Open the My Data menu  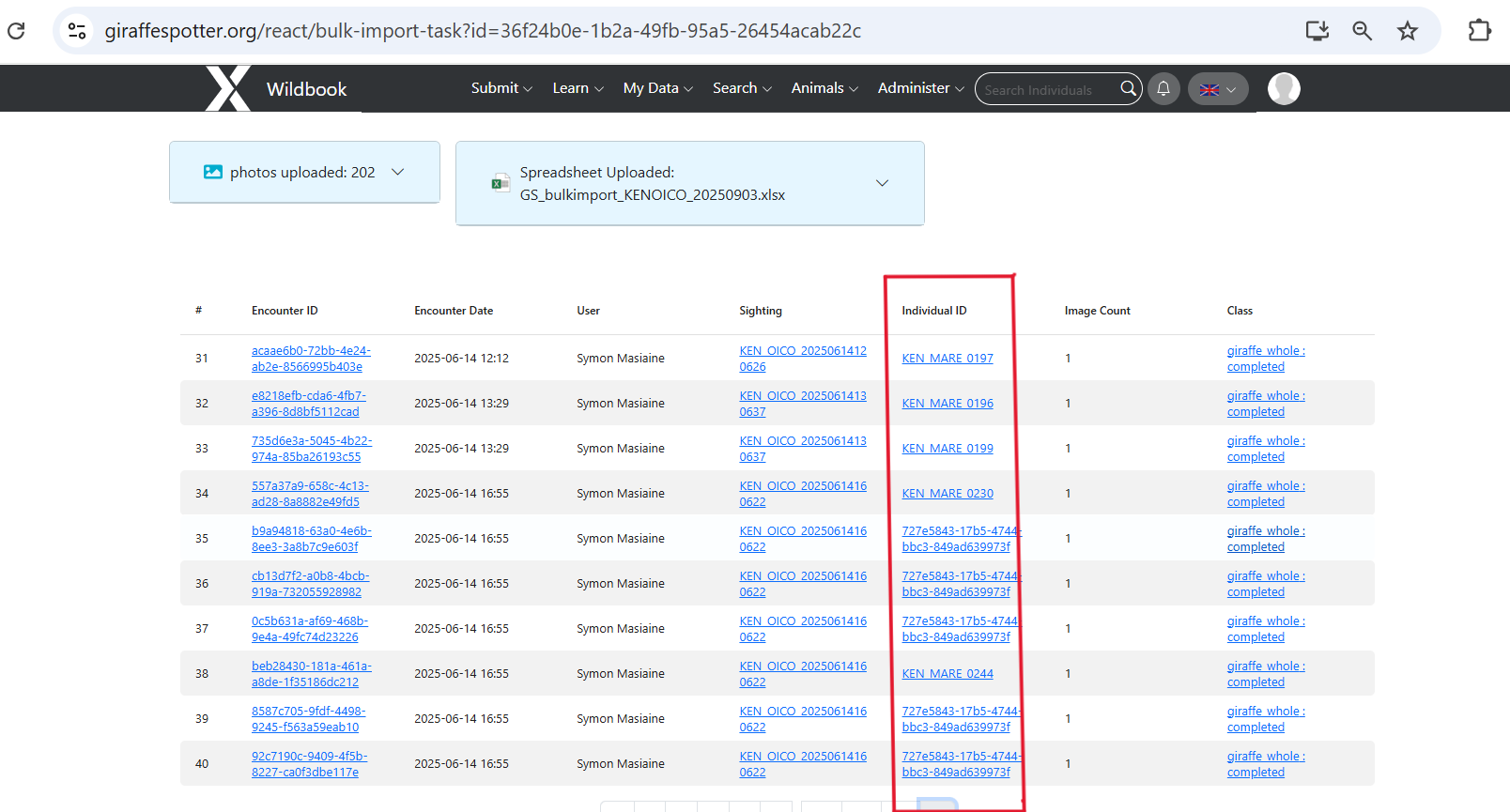(657, 88)
